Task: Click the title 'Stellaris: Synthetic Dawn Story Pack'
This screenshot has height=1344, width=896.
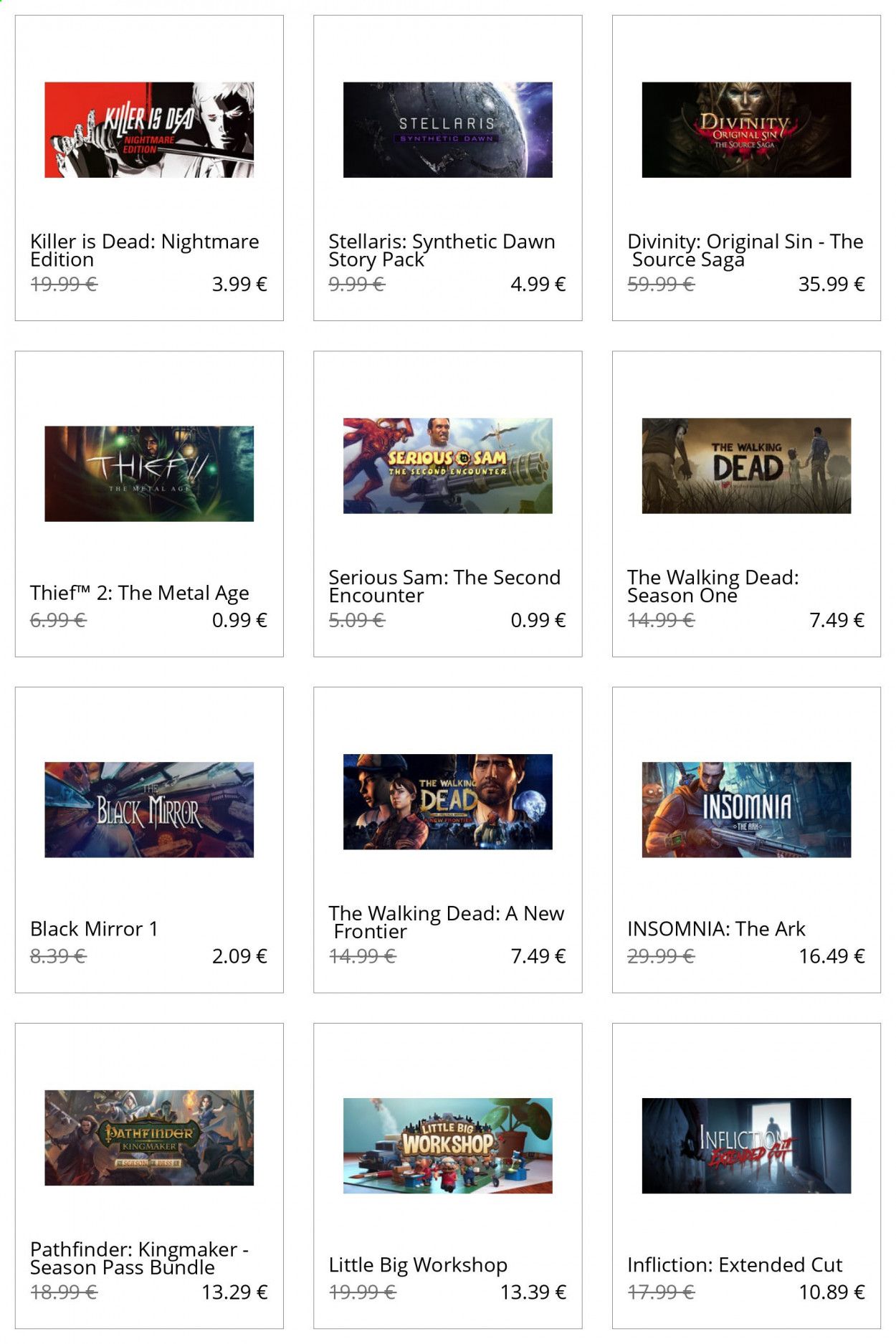Action: point(442,250)
